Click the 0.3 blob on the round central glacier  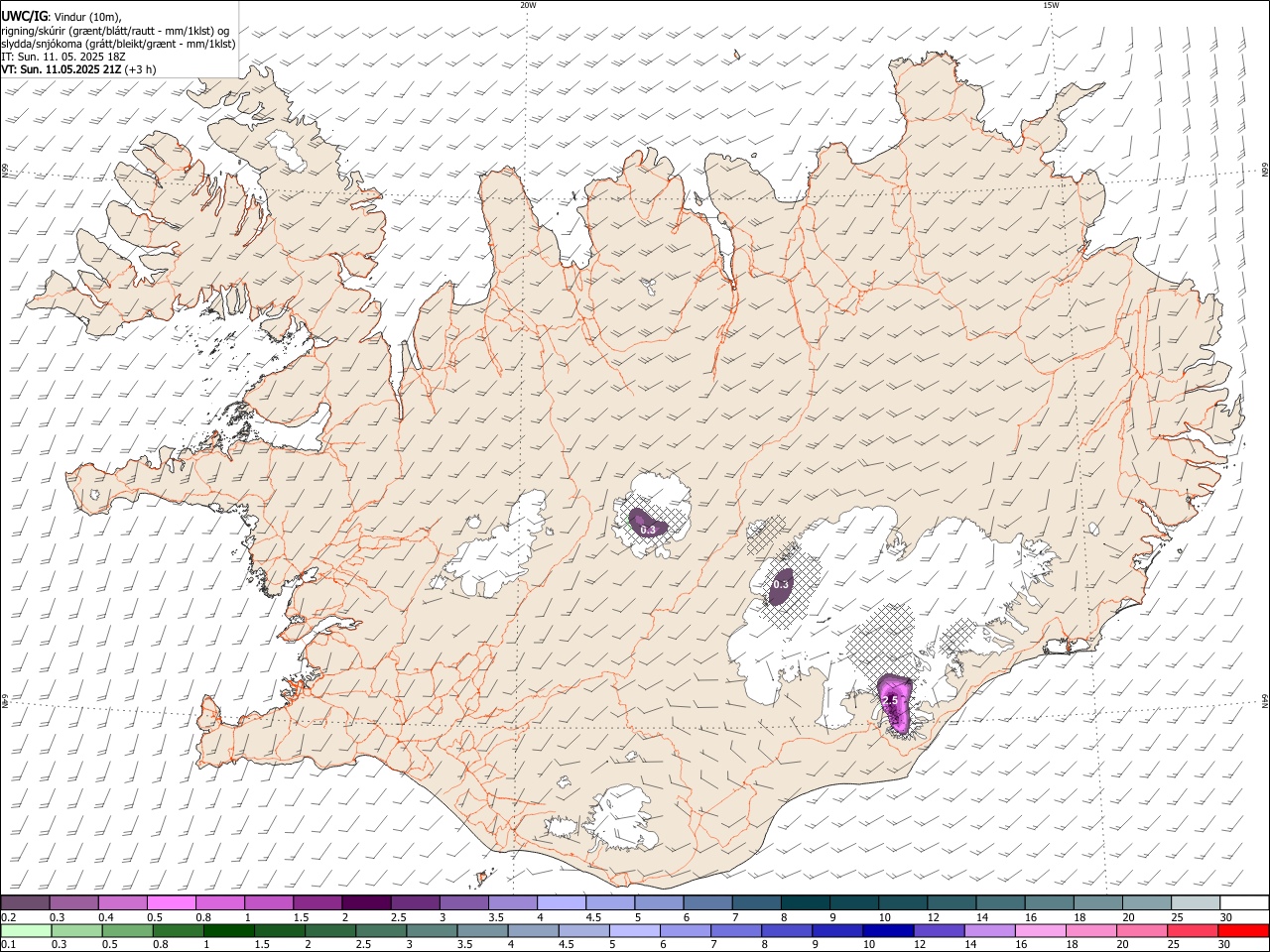click(x=648, y=525)
